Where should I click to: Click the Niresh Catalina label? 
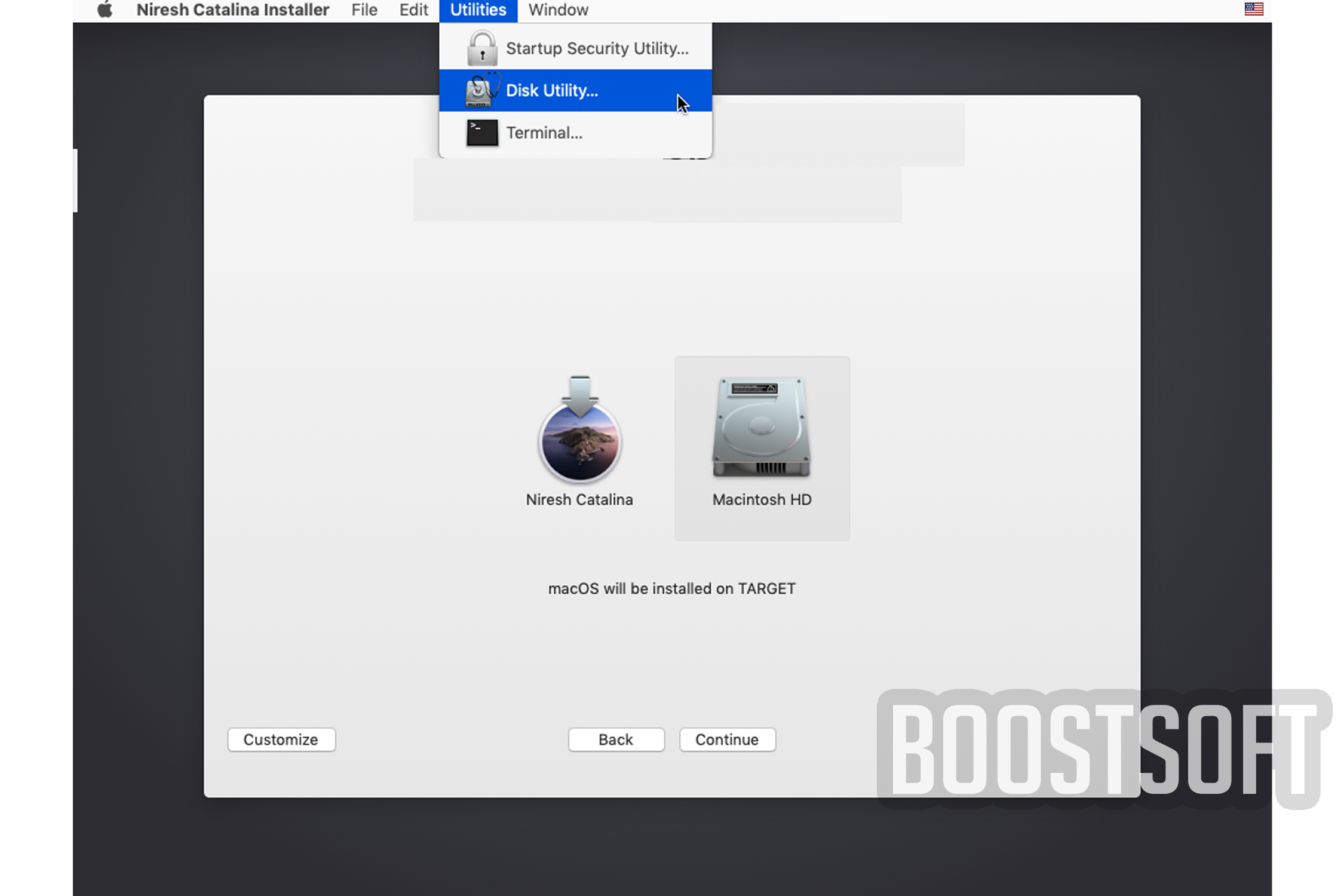[579, 499]
